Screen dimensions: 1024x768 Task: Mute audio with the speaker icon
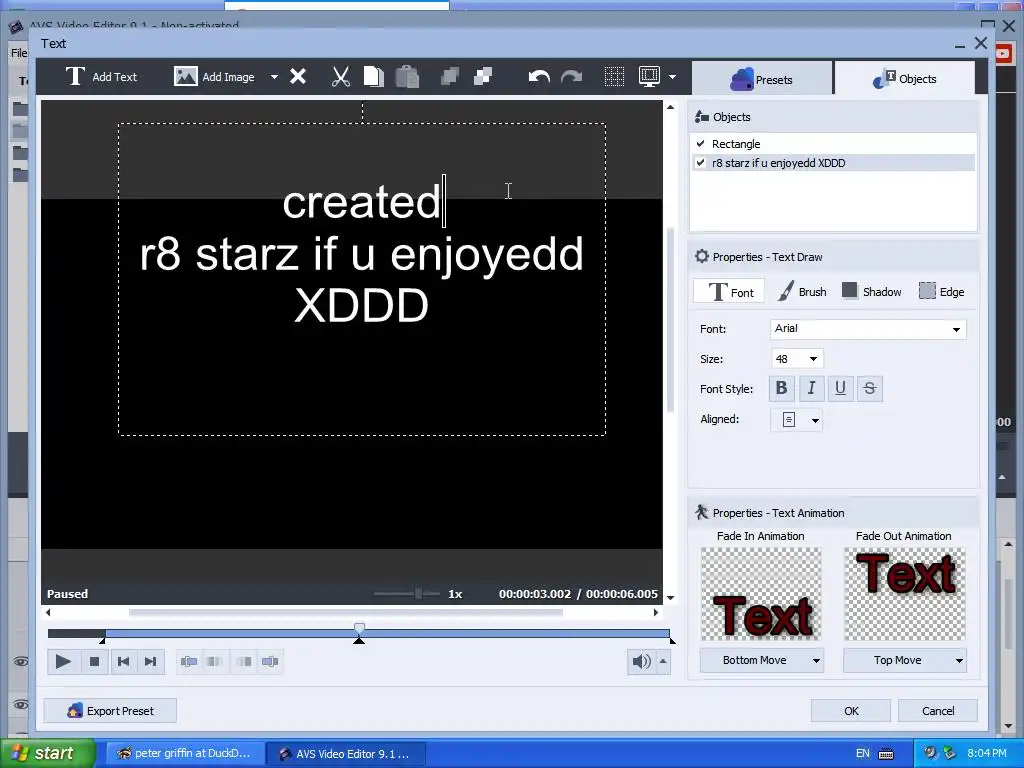point(641,662)
